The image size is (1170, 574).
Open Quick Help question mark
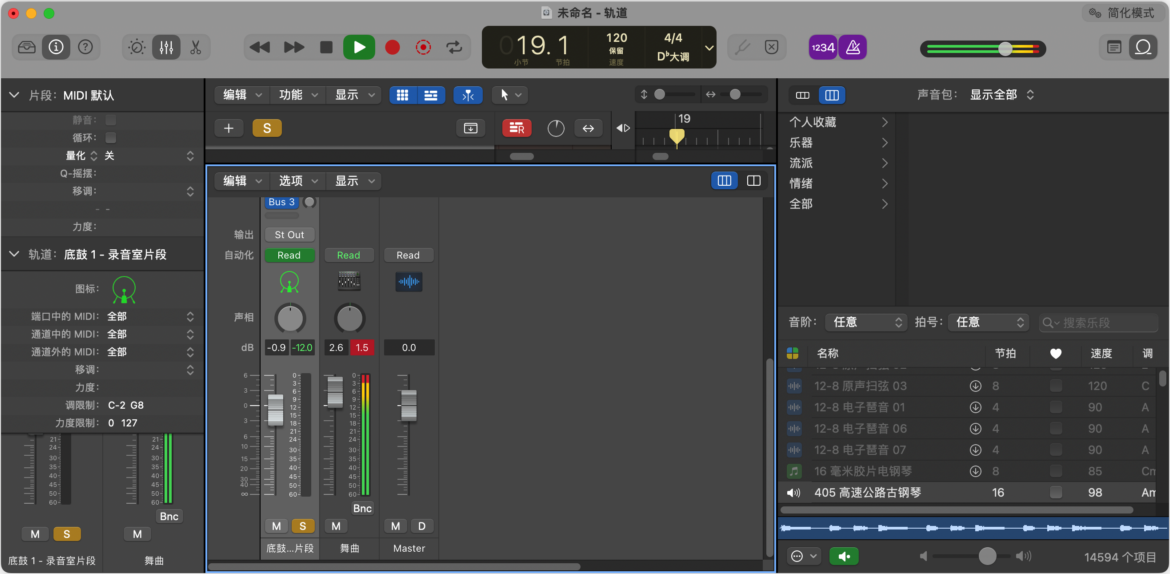tap(85, 47)
